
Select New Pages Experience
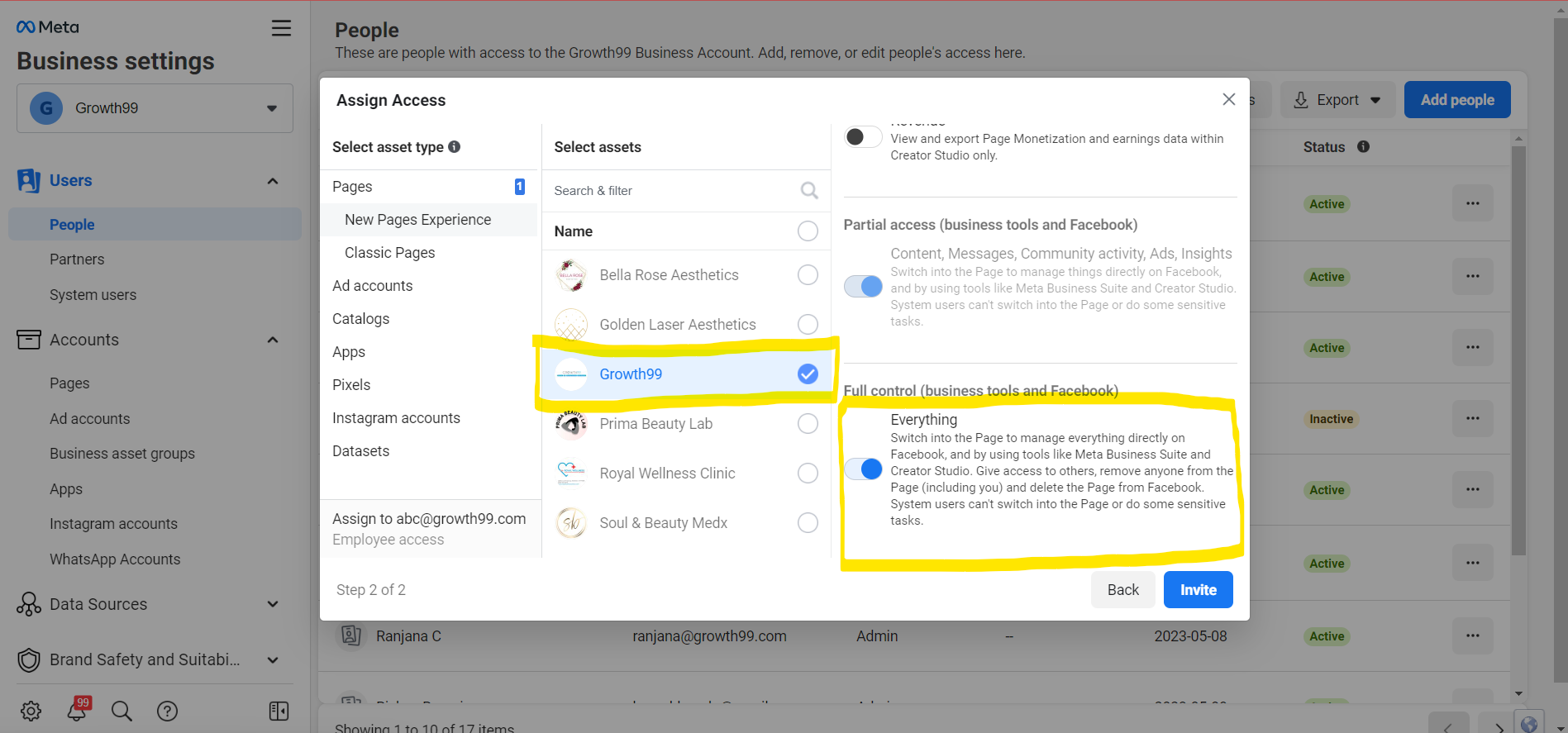[x=428, y=220]
